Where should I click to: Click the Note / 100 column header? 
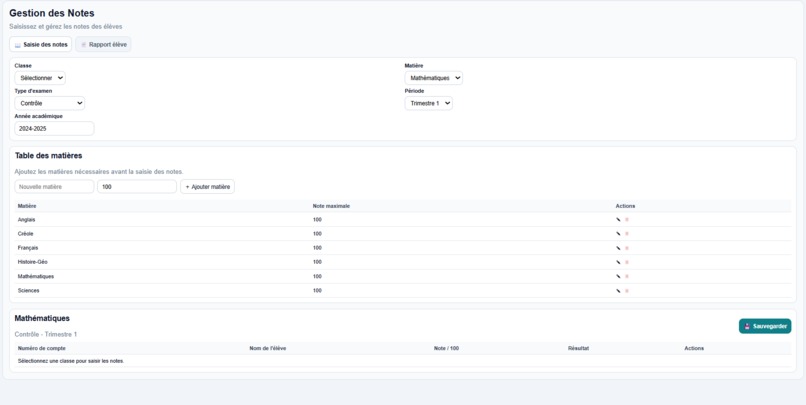coord(446,348)
